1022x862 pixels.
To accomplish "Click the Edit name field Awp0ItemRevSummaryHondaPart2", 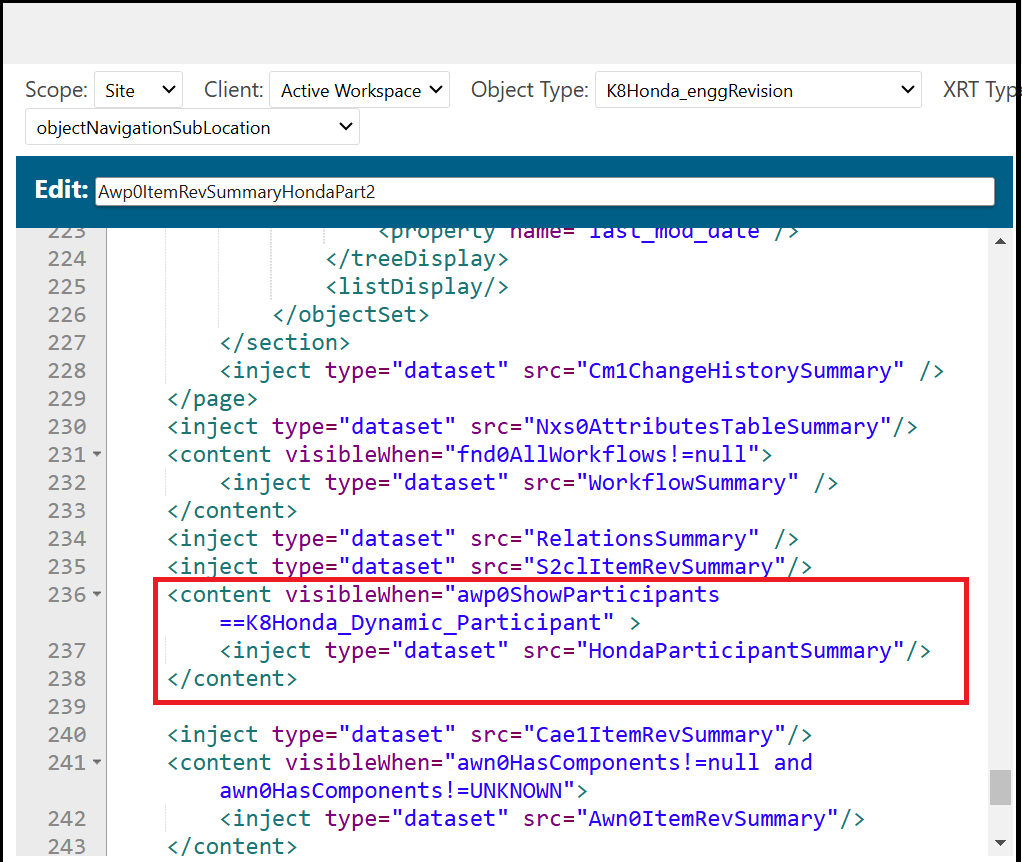I will tap(544, 191).
